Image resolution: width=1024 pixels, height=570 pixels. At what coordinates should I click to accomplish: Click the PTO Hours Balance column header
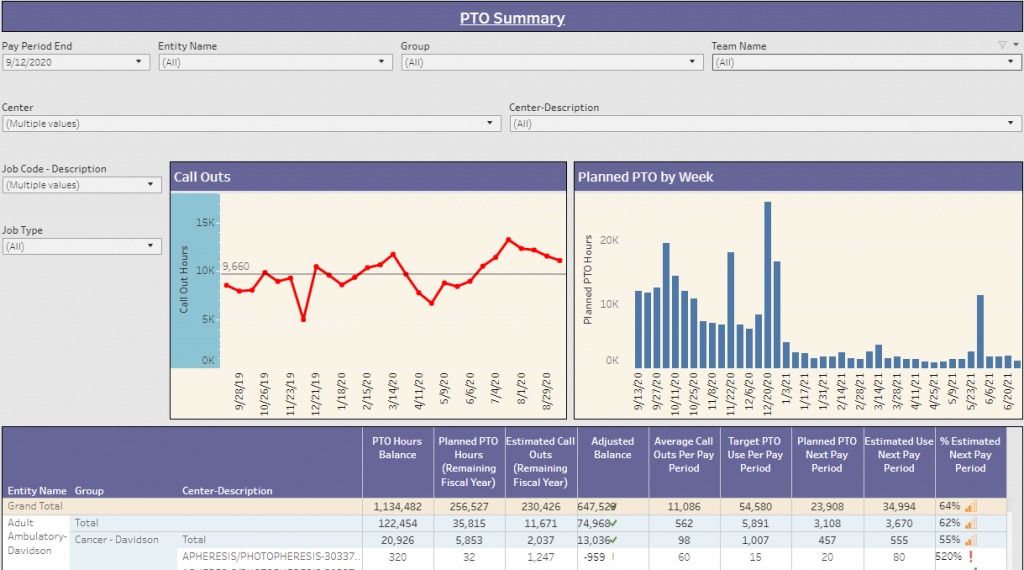(x=397, y=448)
